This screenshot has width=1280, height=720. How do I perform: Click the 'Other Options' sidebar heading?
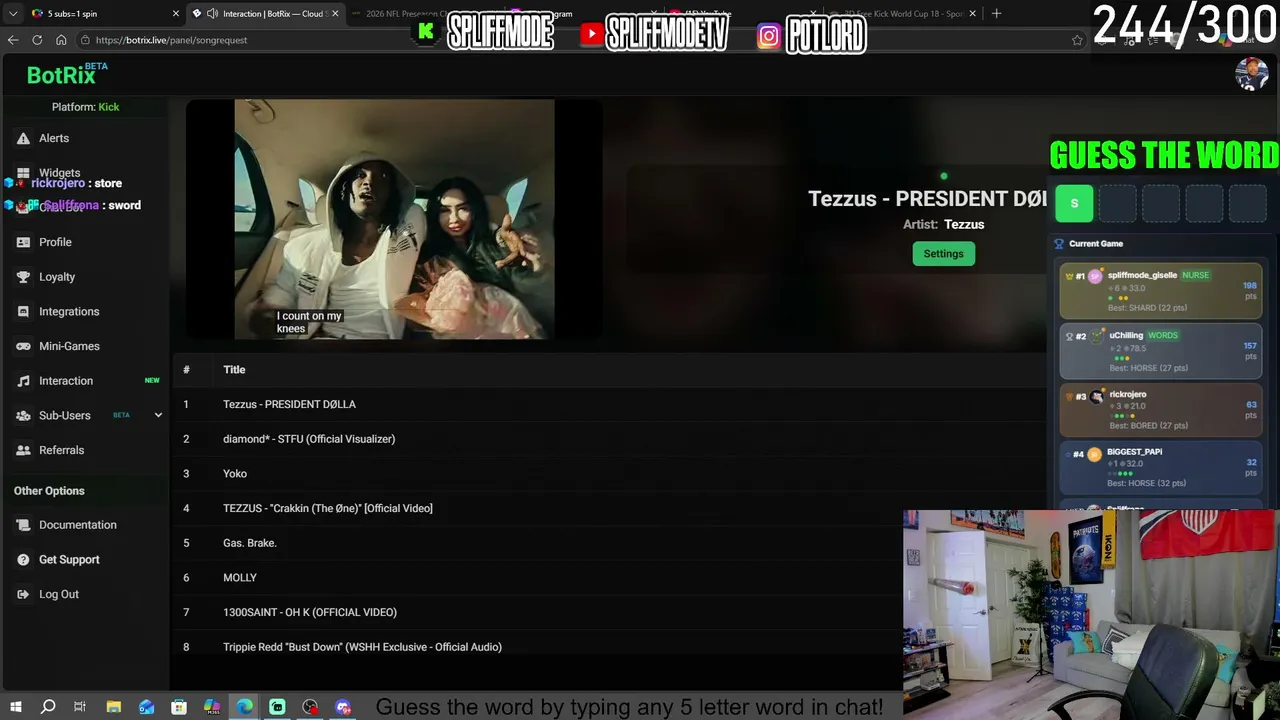pyautogui.click(x=49, y=491)
